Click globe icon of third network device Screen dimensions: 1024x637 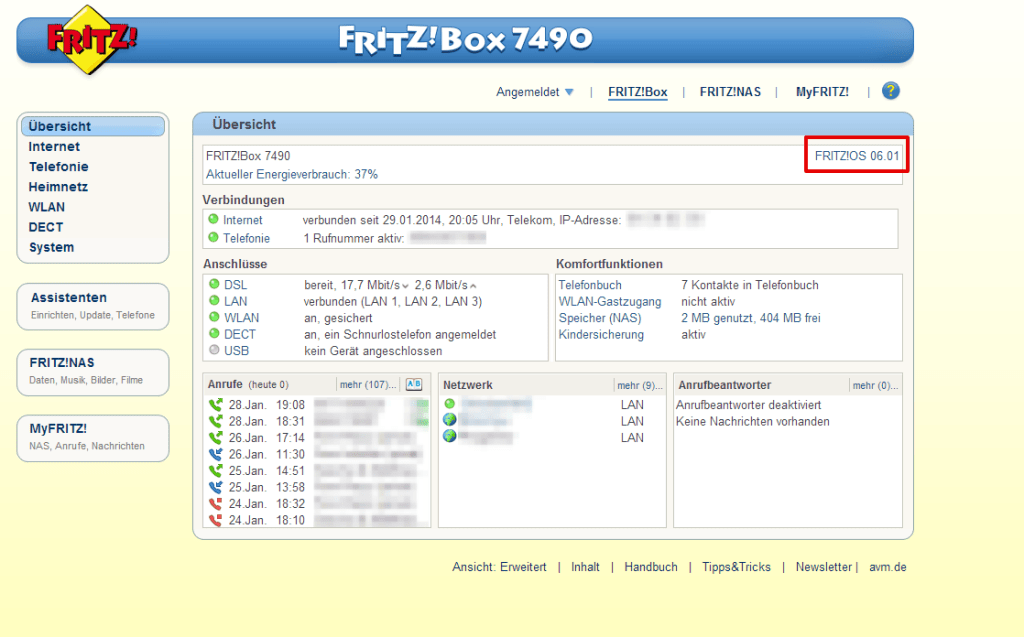[x=449, y=436]
